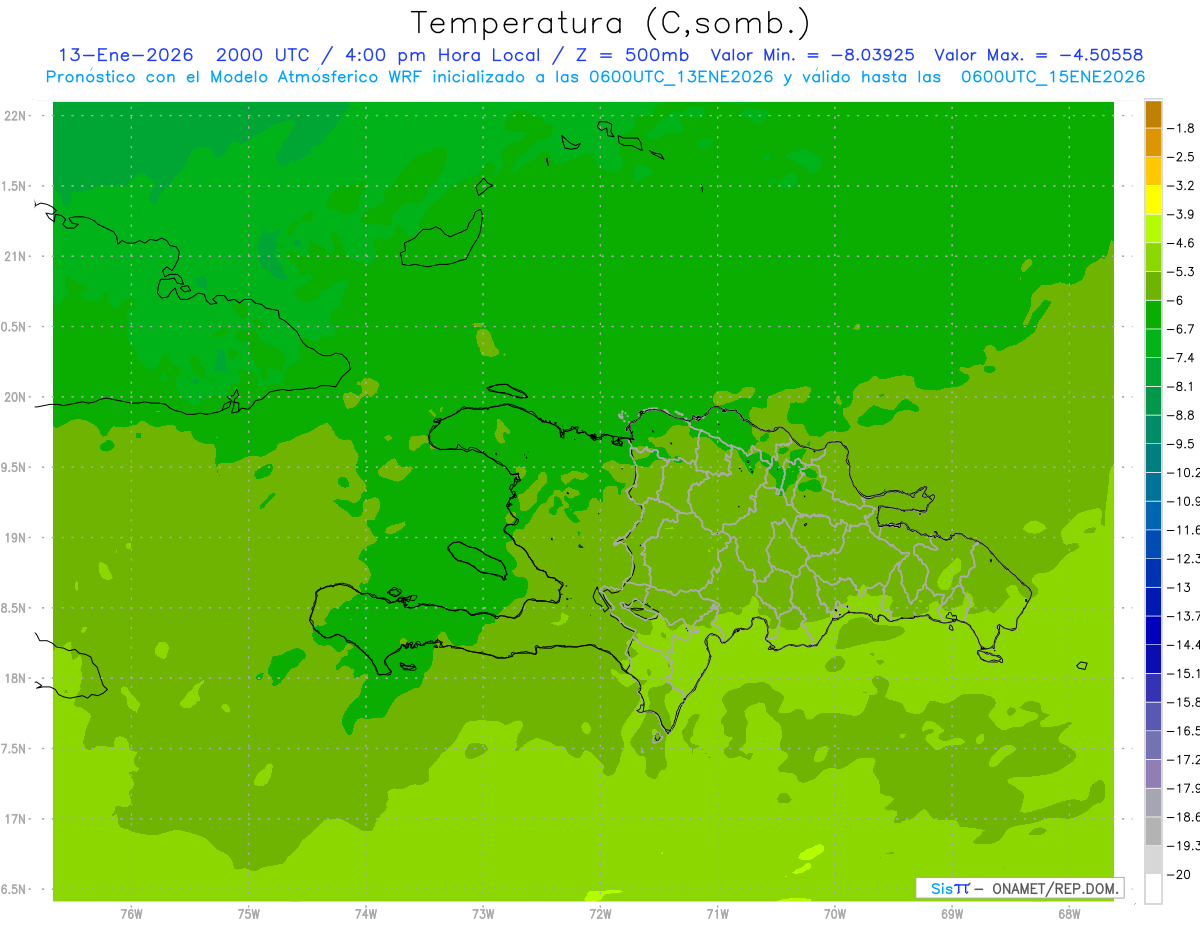Click the '20N' latitude axis label
This screenshot has width=1200, height=927.
point(16,397)
